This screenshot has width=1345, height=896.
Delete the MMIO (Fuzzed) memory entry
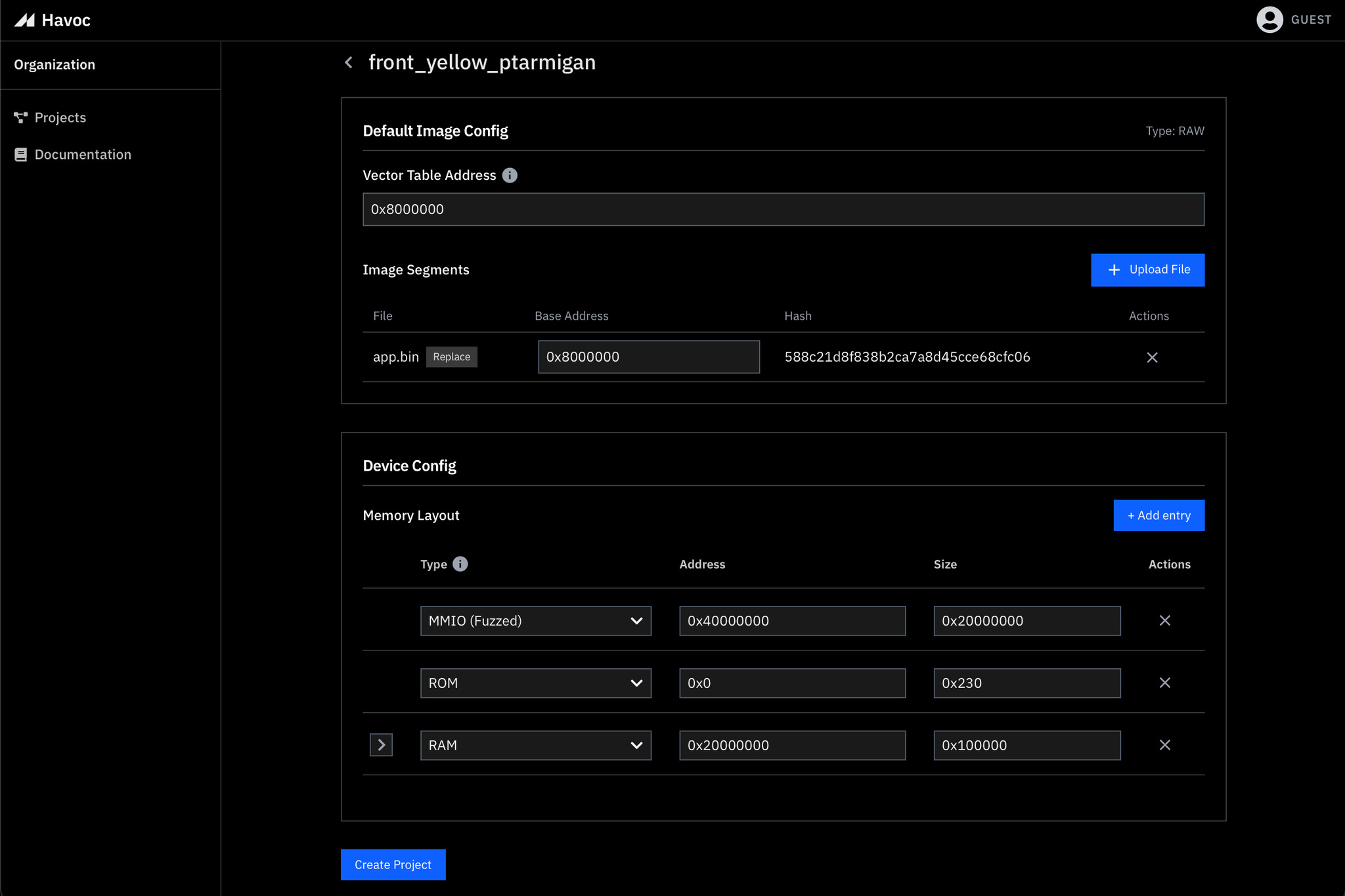pos(1164,620)
